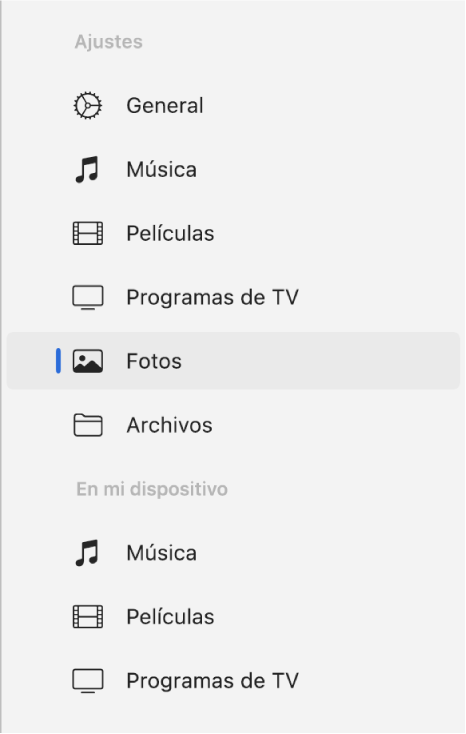Viewport: 466px width, 734px height.
Task: Show Películas in En mi dispositivo
Action: [233, 617]
